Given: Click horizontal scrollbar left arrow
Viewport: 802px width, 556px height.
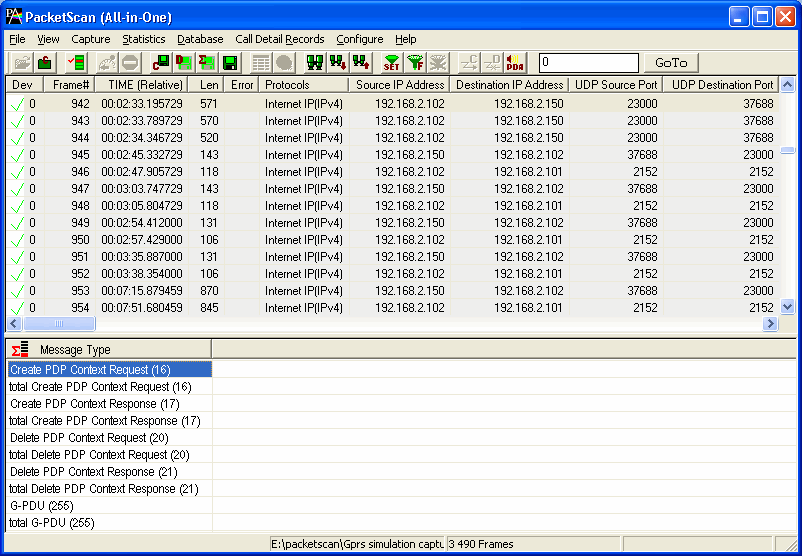Looking at the screenshot, I should point(14,323).
